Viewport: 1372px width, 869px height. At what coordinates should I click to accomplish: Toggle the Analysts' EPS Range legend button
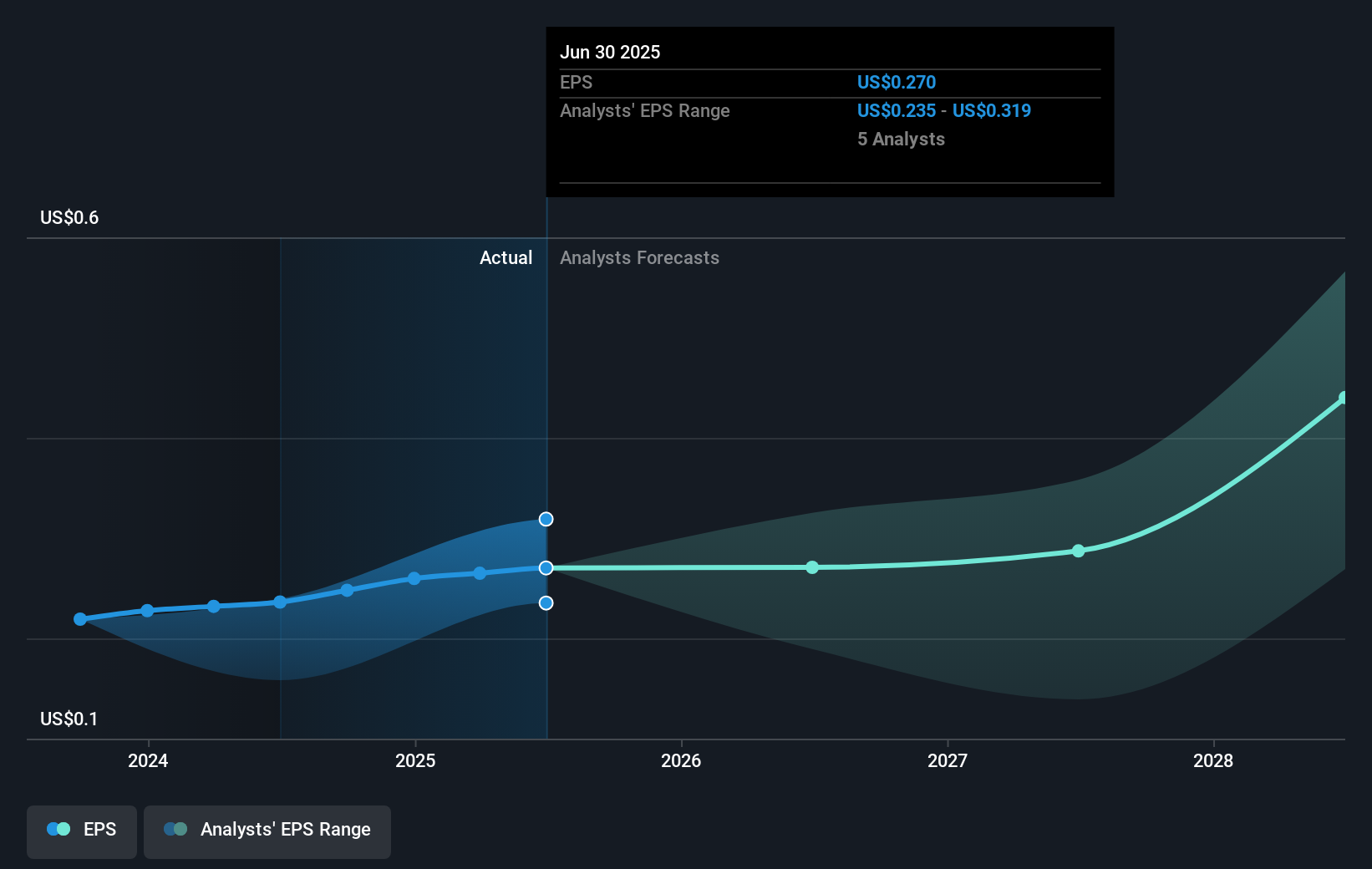click(267, 831)
